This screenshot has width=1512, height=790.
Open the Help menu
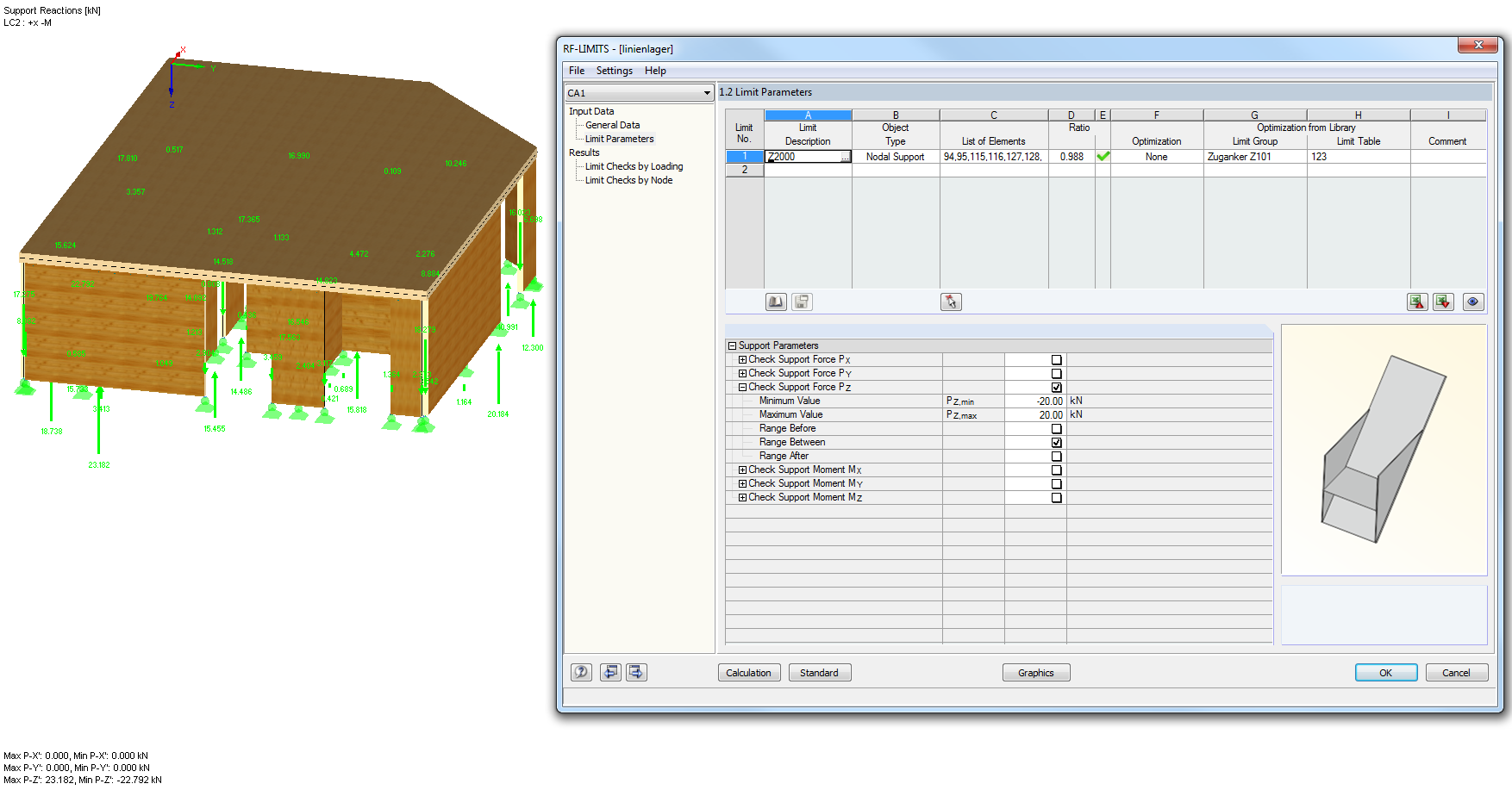pos(655,71)
